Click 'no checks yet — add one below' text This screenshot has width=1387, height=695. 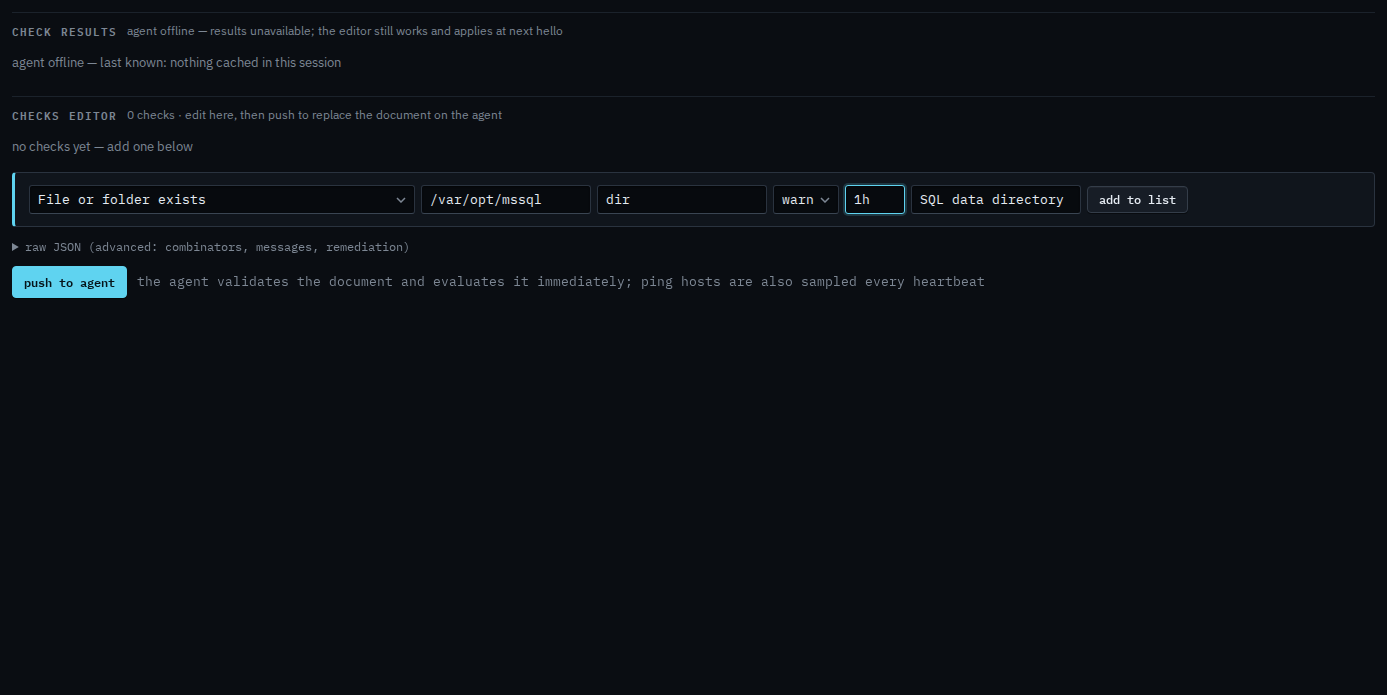click(102, 147)
